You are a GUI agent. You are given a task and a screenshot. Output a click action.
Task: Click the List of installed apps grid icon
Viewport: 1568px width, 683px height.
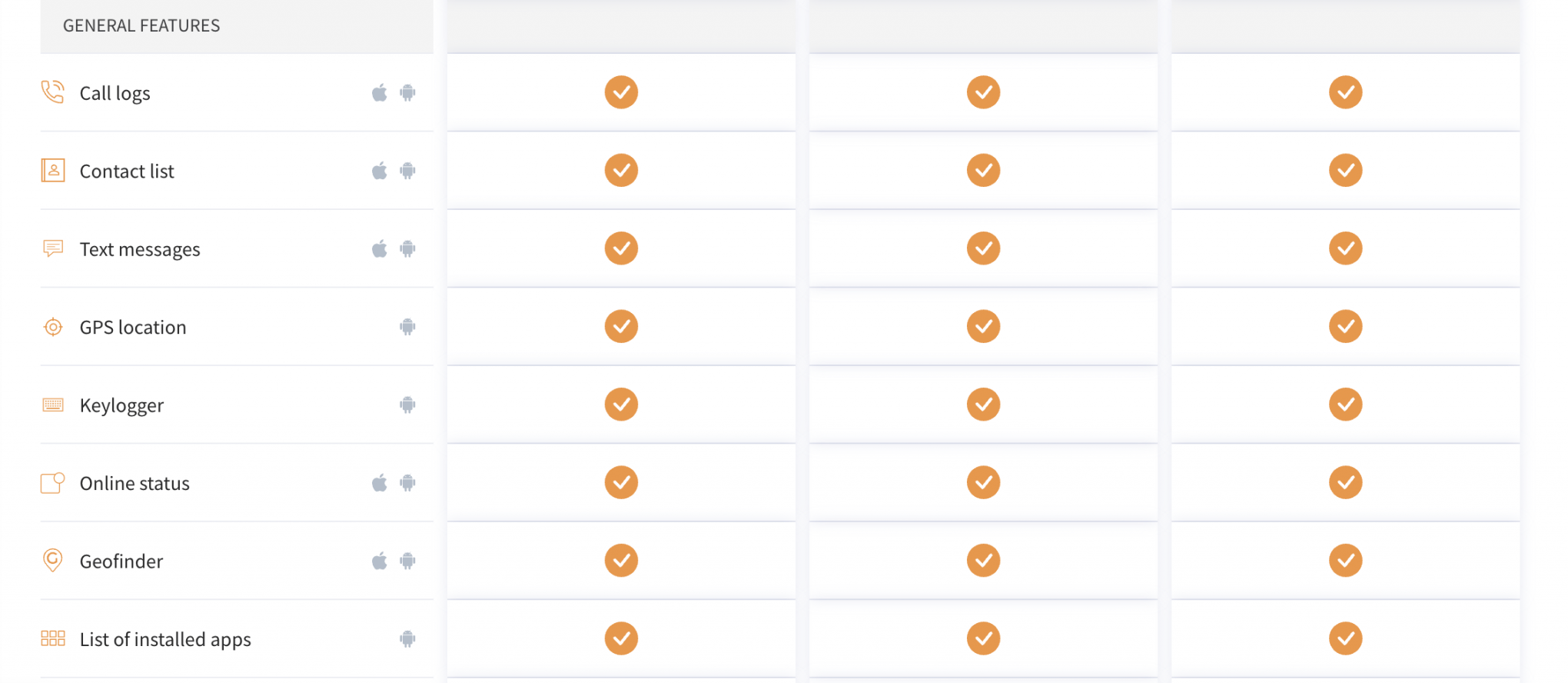point(52,638)
